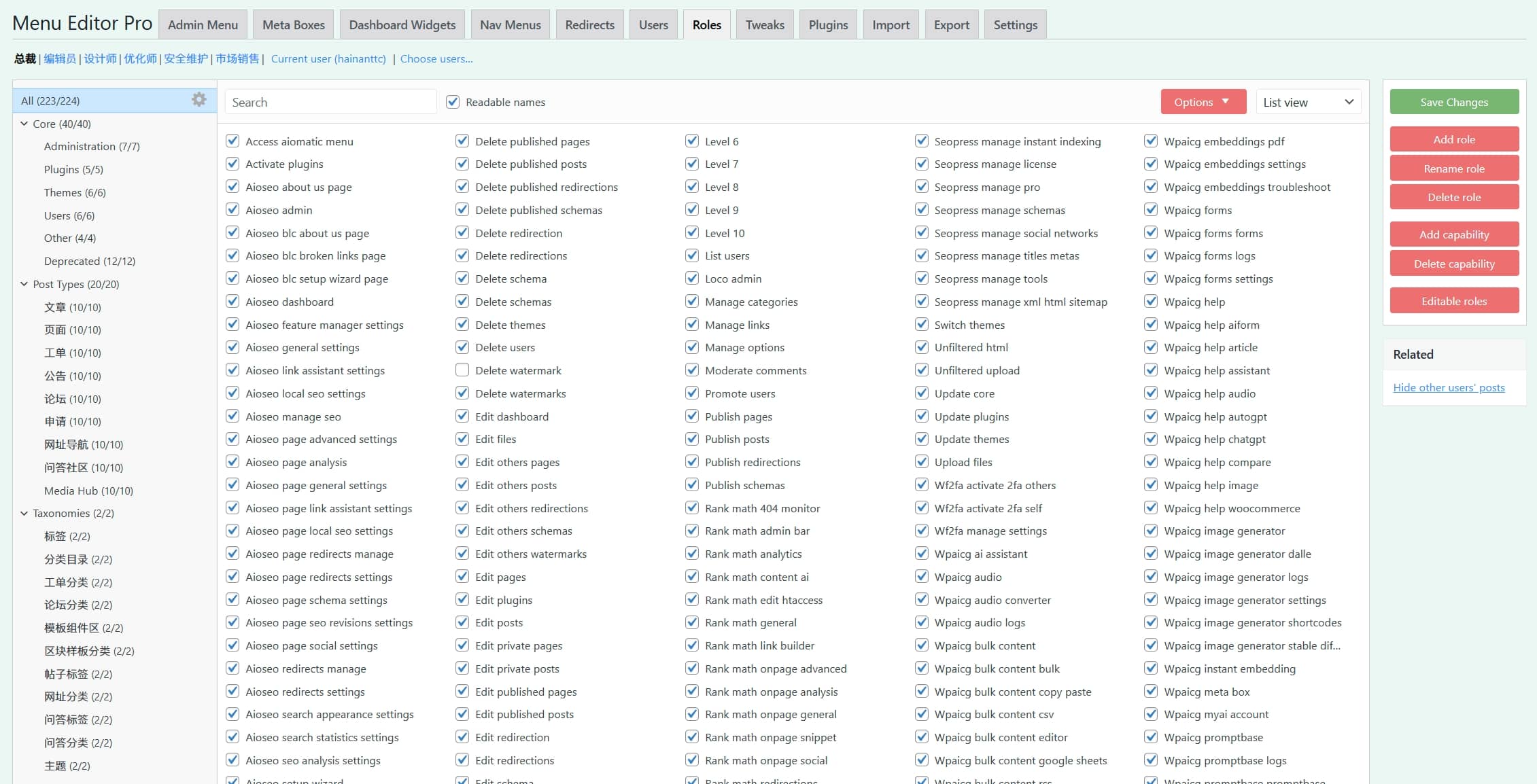This screenshot has height=784, width=1537.
Task: Collapse the Post Types (20/20) group
Action: tap(24, 284)
